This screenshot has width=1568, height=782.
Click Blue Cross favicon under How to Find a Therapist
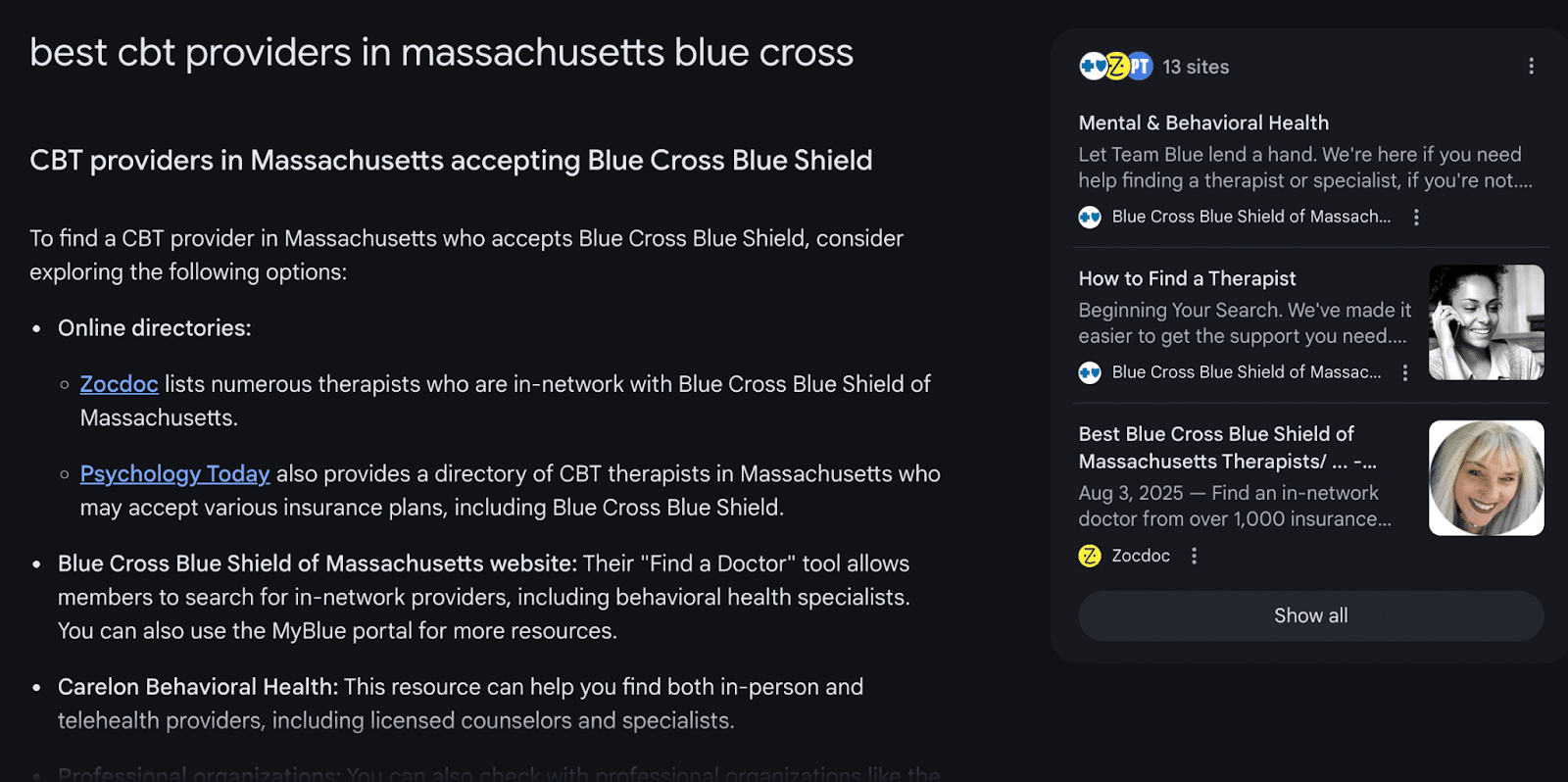(1090, 373)
